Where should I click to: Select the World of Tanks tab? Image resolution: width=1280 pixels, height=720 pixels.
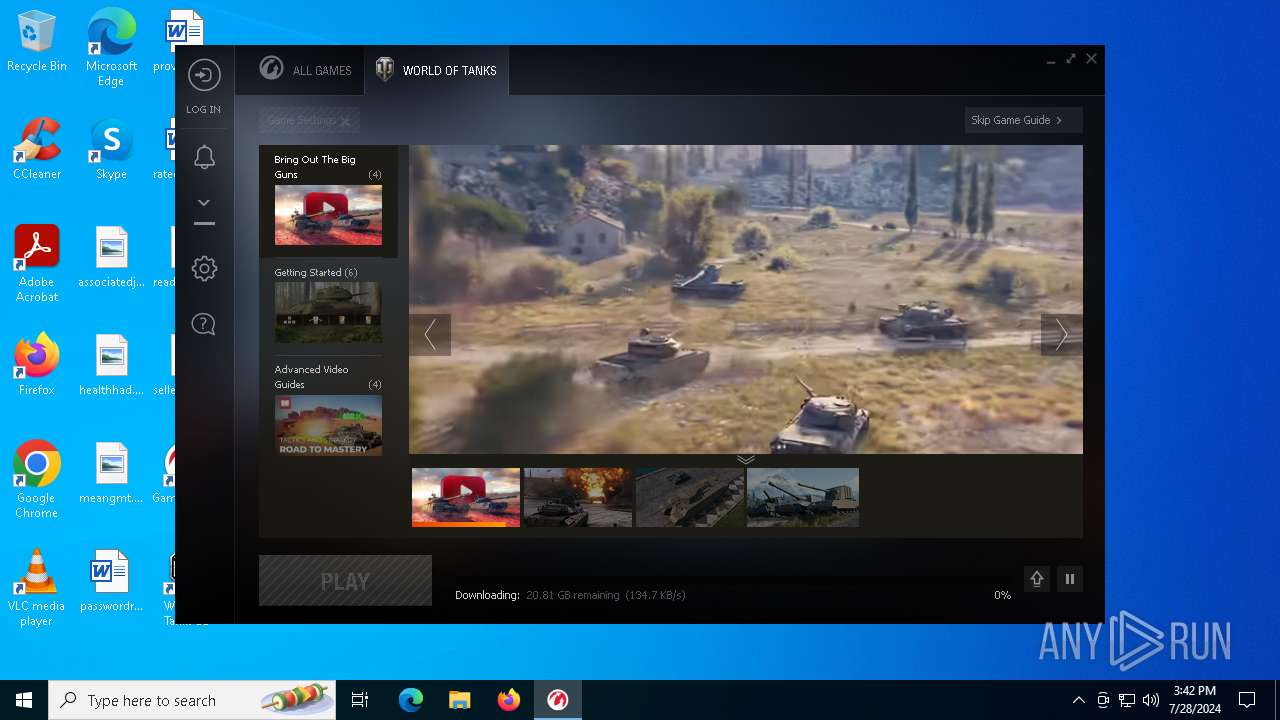(x=436, y=70)
